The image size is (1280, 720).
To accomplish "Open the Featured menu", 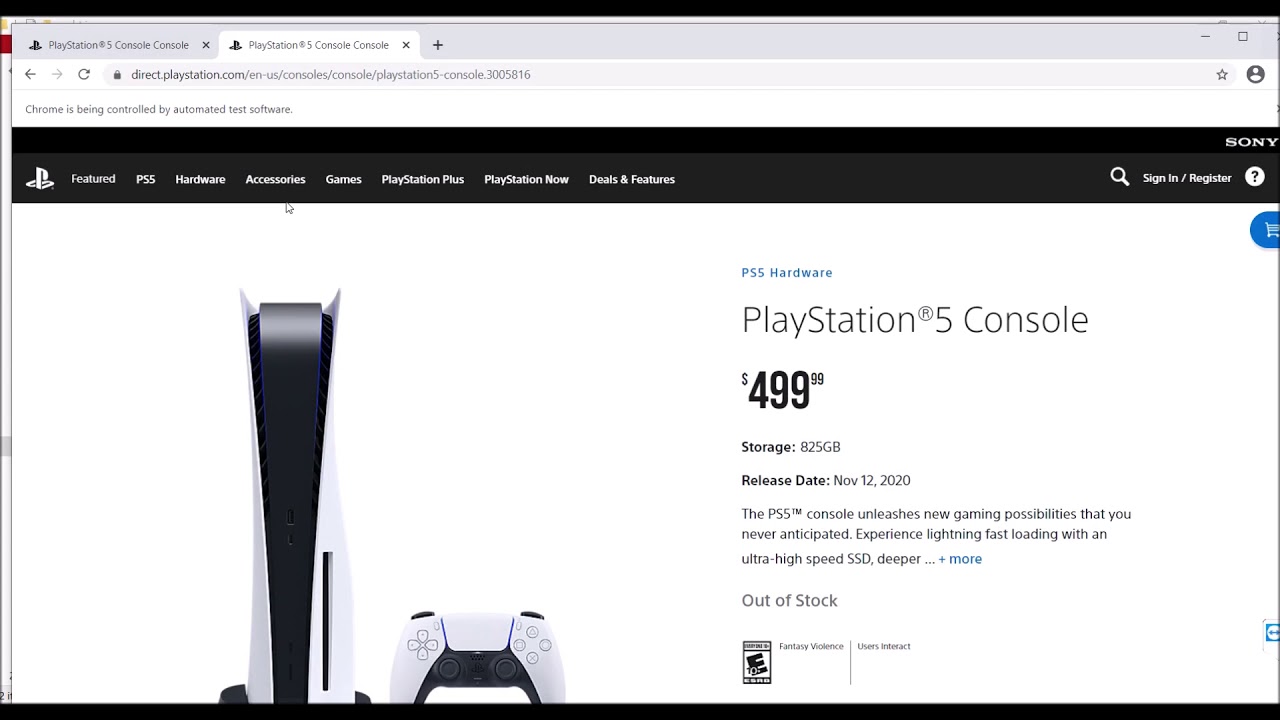I will (x=93, y=179).
